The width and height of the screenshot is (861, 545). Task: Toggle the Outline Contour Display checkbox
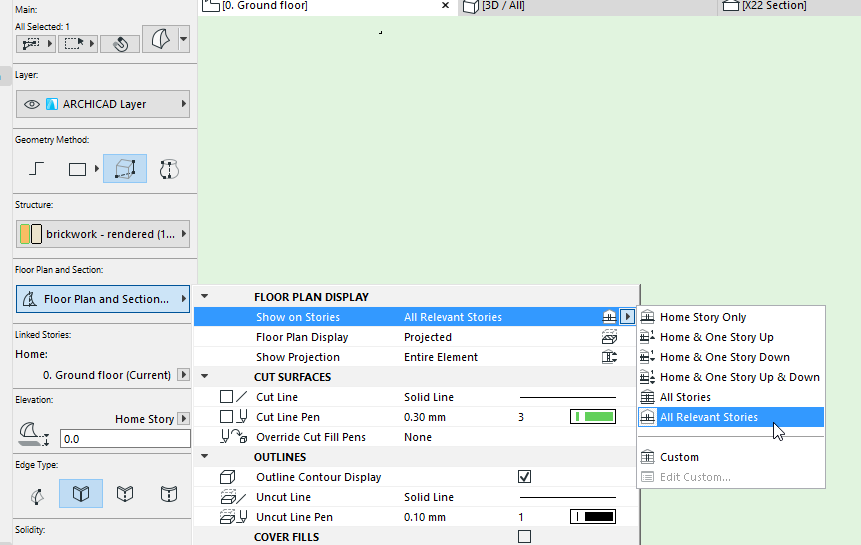pyautogui.click(x=524, y=476)
